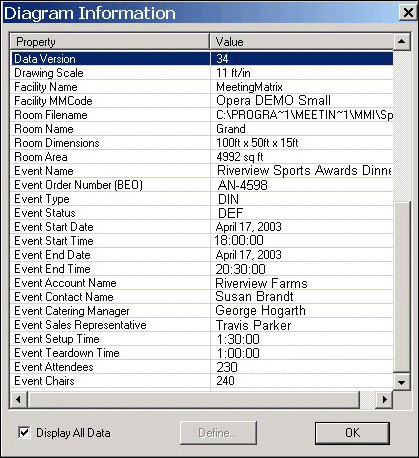Click the scroll down arrow
The width and height of the screenshot is (419, 458).
click(x=401, y=382)
